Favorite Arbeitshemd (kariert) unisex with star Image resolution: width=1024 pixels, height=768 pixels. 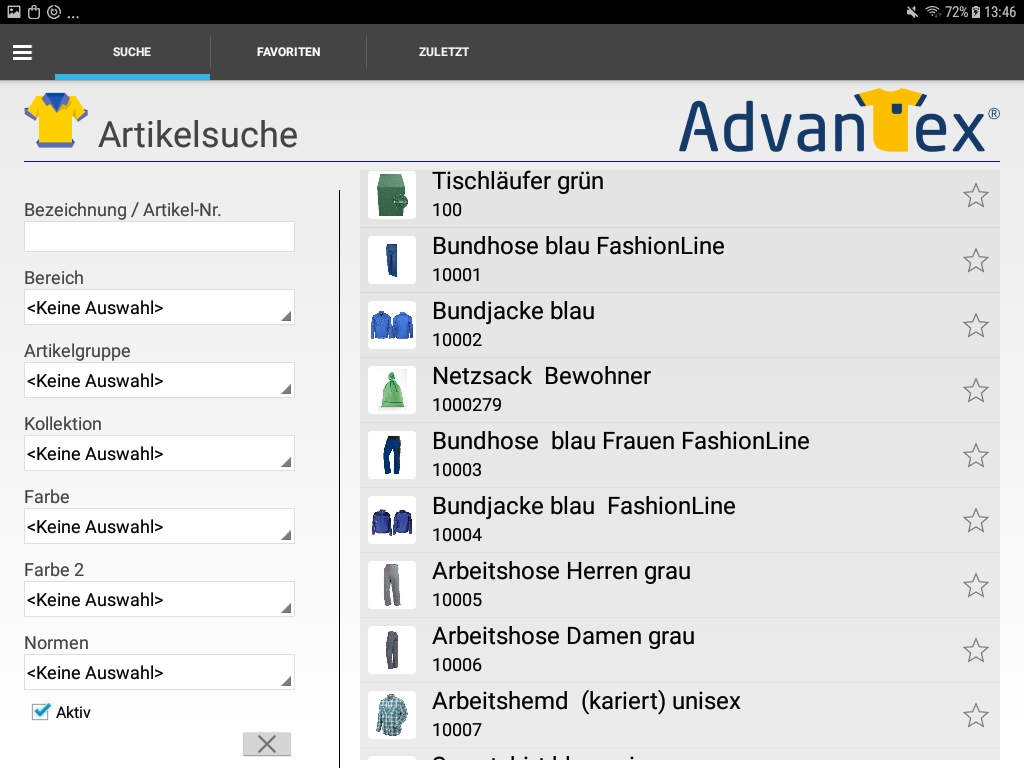976,715
